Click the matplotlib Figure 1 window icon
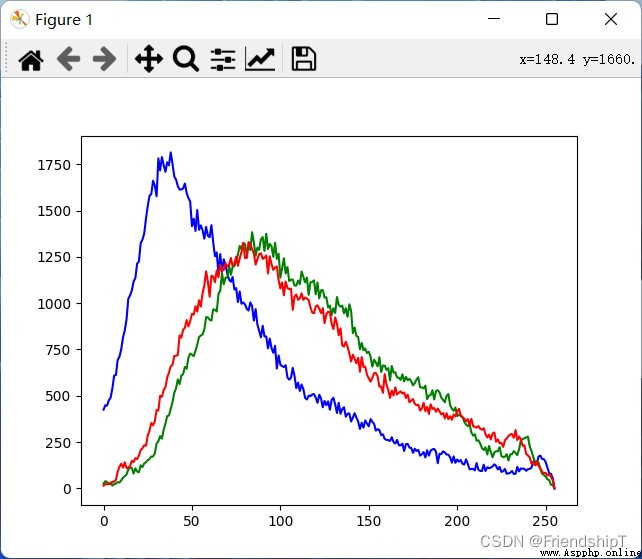Screen dimensions: 642x559 [20, 19]
